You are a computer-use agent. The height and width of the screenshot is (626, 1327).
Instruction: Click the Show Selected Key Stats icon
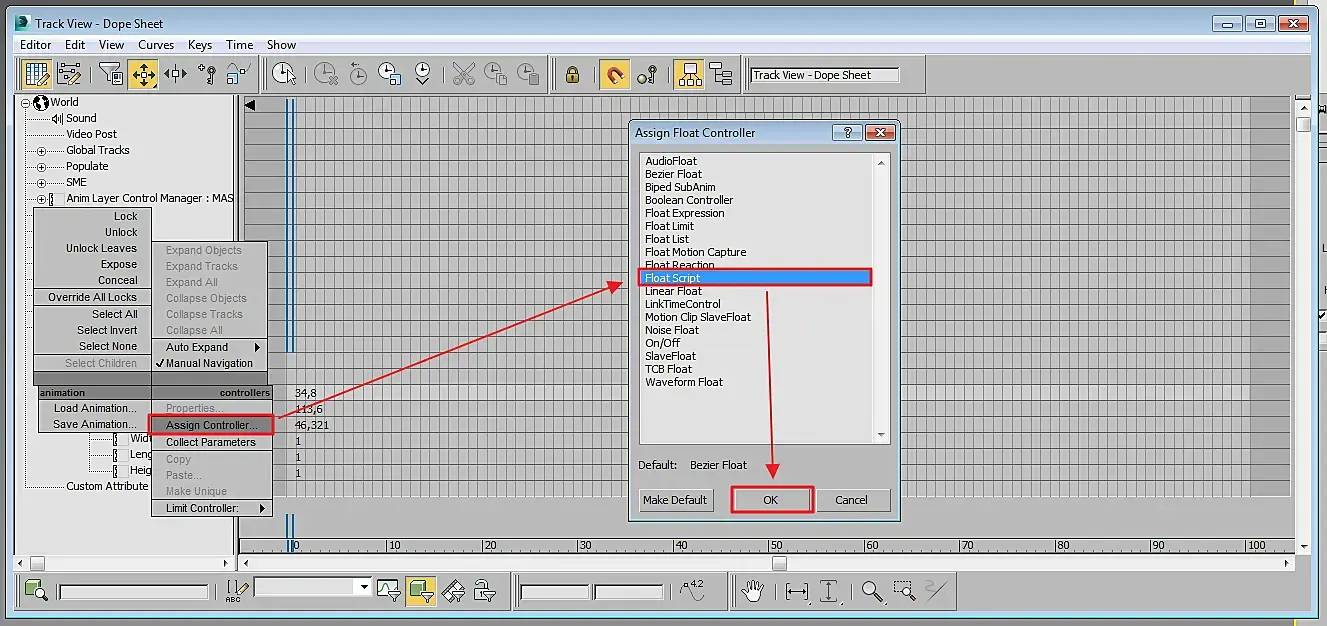pyautogui.click(x=692, y=591)
